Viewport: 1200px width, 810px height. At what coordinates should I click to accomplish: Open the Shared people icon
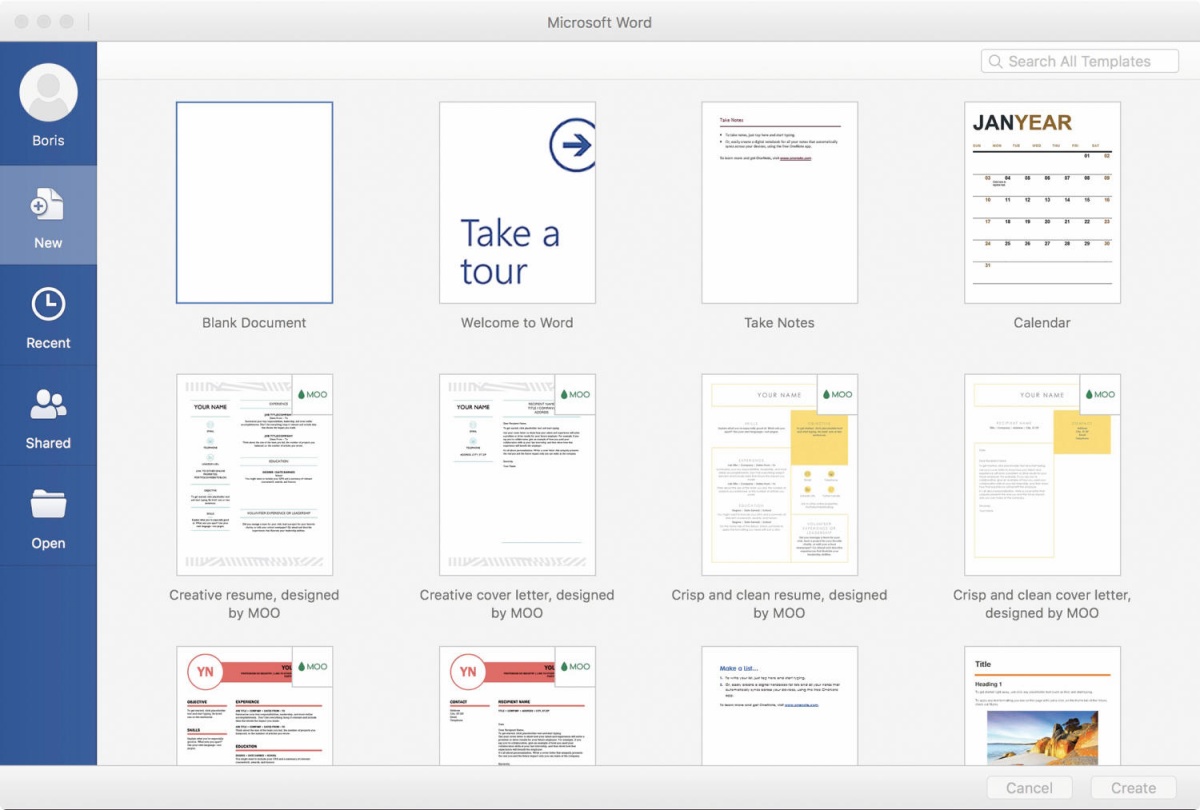click(x=48, y=404)
